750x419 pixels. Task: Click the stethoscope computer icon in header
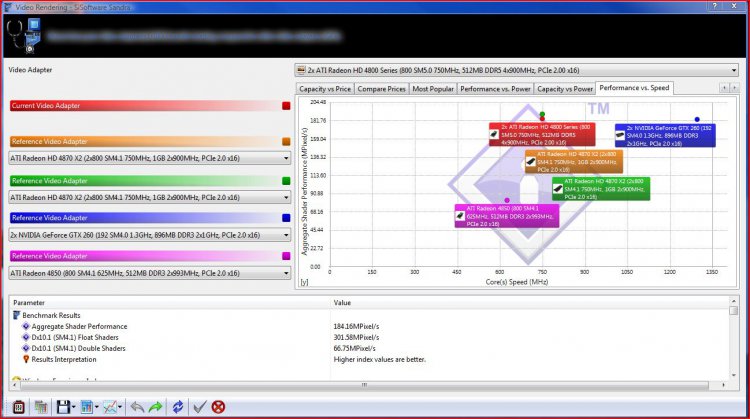[24, 36]
